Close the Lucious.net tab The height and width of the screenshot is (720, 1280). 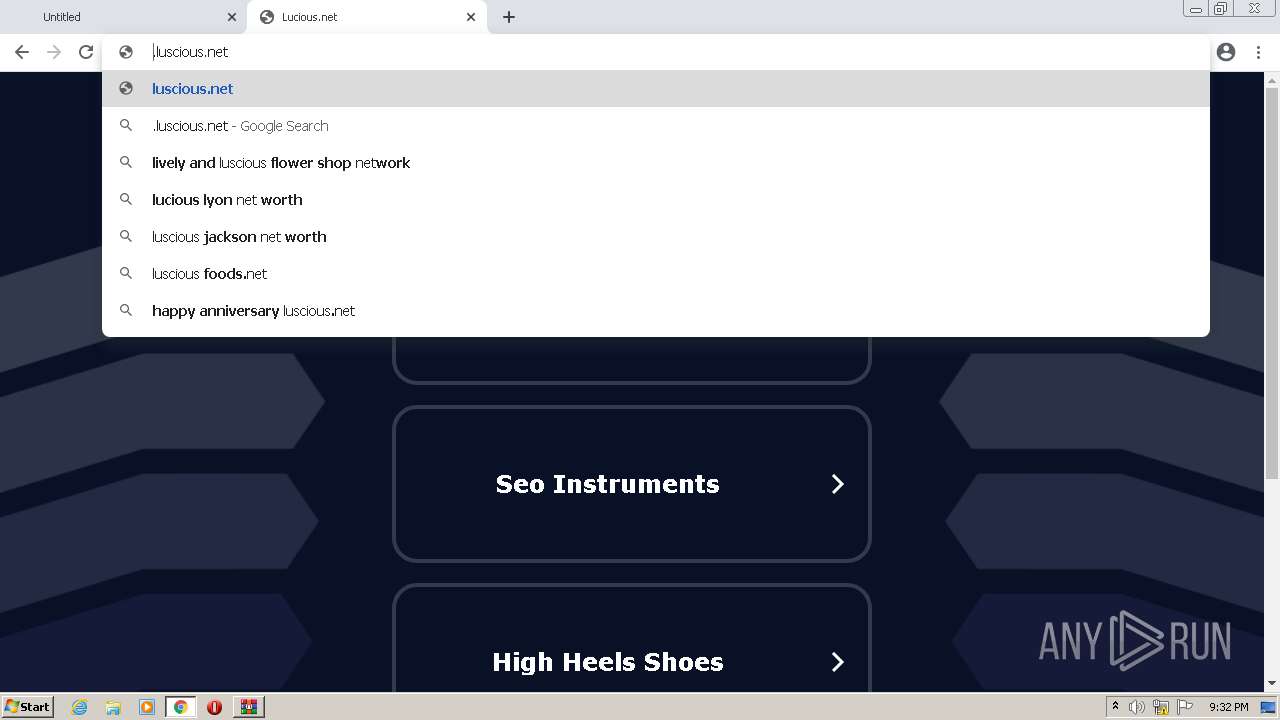coord(471,17)
